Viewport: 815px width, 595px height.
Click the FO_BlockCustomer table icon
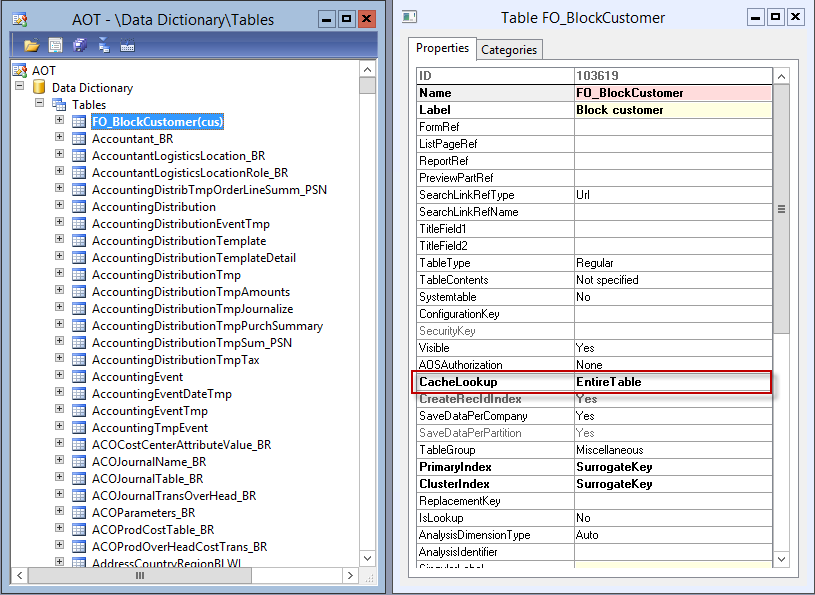pos(78,122)
